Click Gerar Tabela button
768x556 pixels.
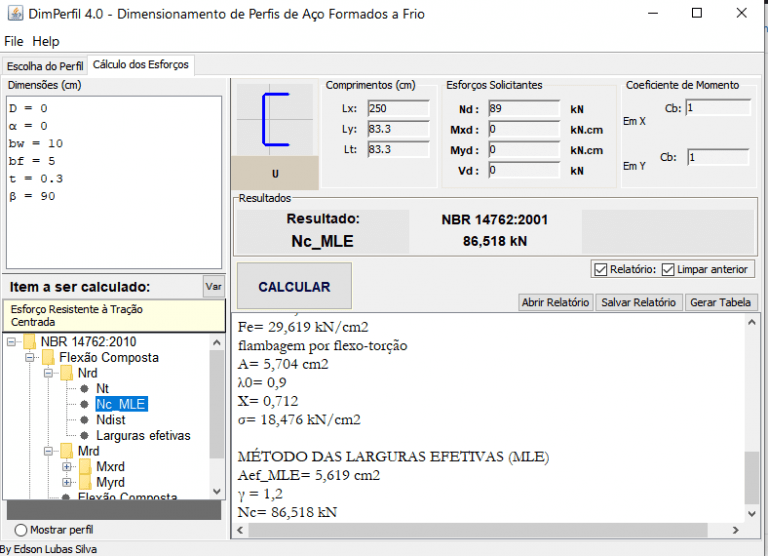(x=720, y=302)
